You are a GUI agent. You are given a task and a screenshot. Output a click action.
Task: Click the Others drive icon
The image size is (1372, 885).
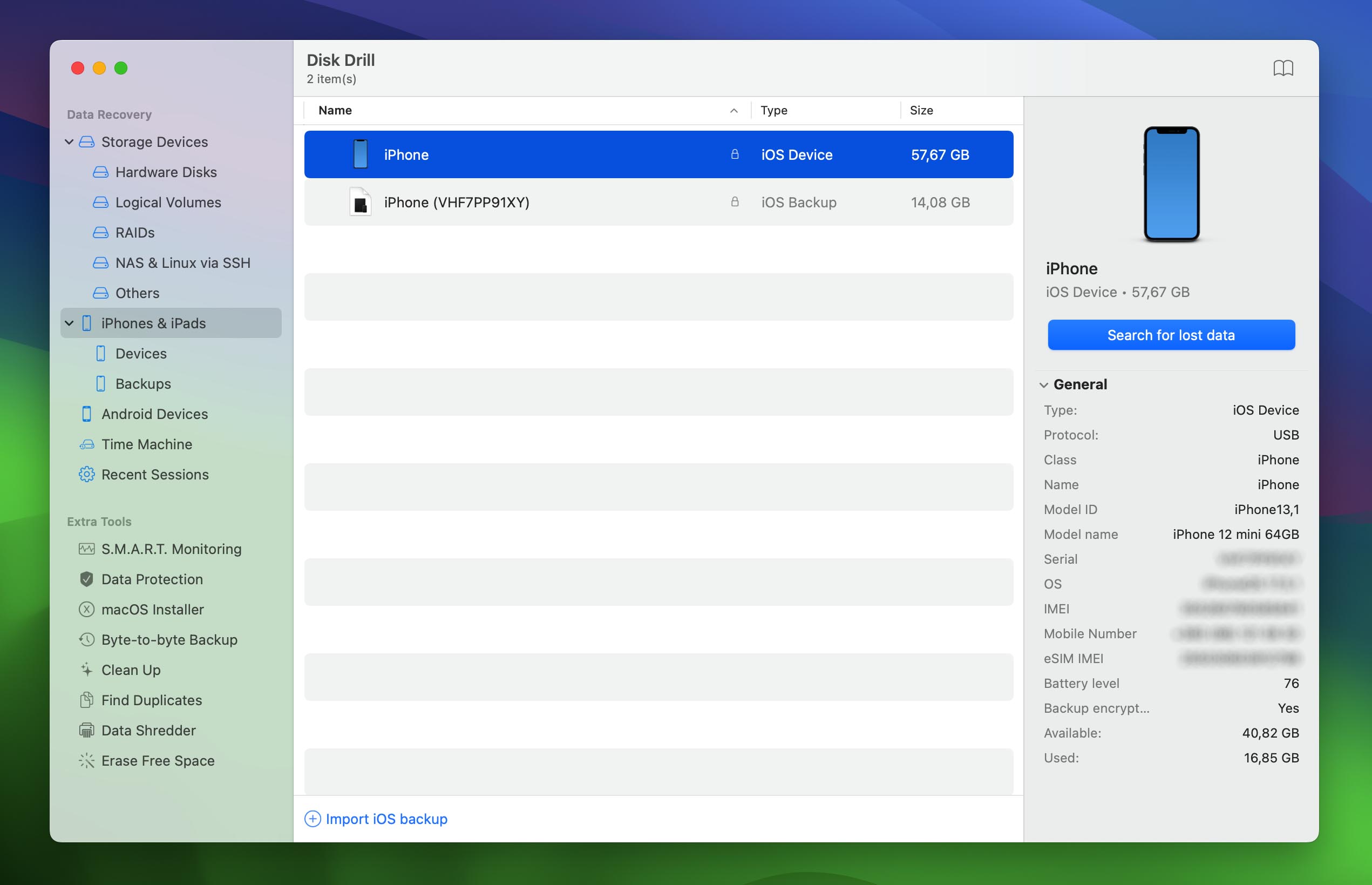pos(100,293)
